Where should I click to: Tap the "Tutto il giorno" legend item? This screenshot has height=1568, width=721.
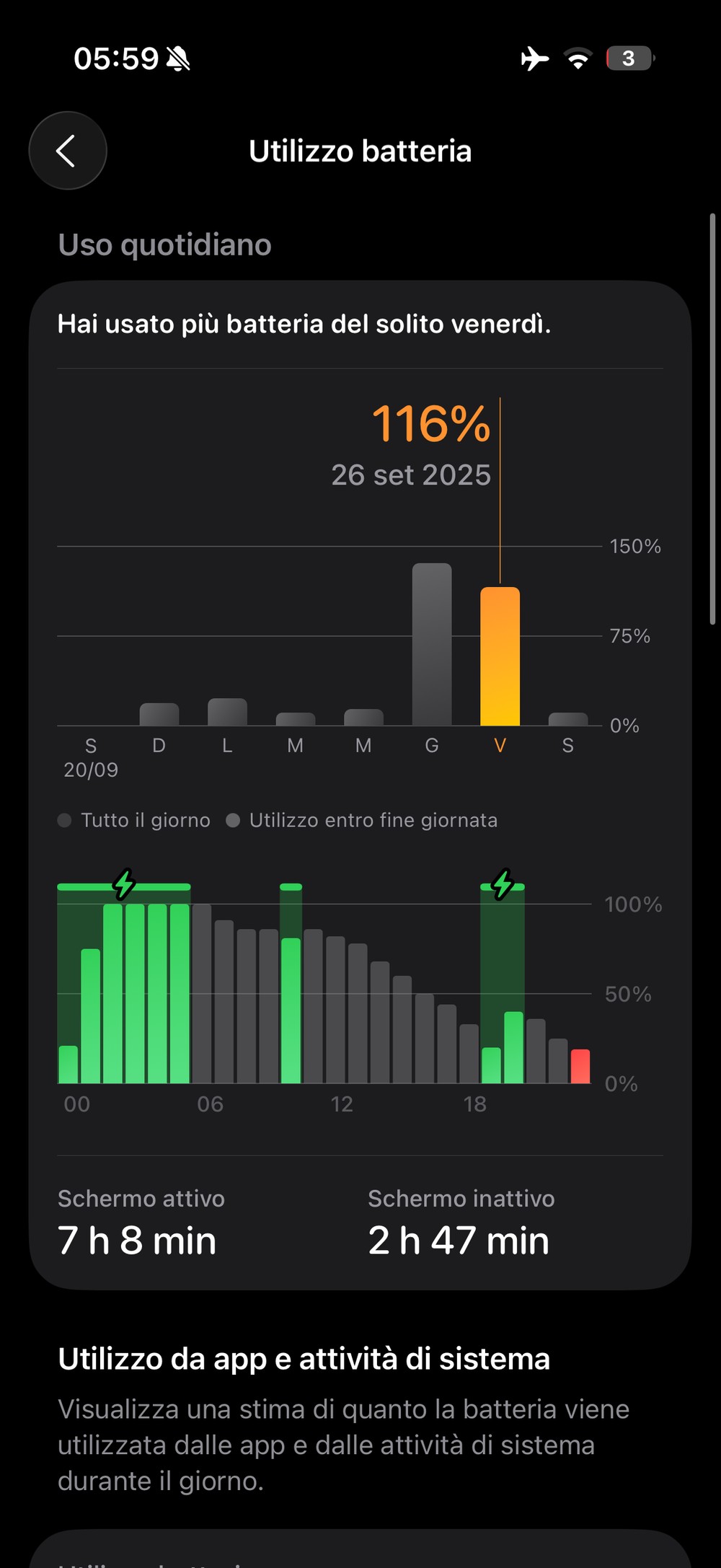(x=135, y=820)
